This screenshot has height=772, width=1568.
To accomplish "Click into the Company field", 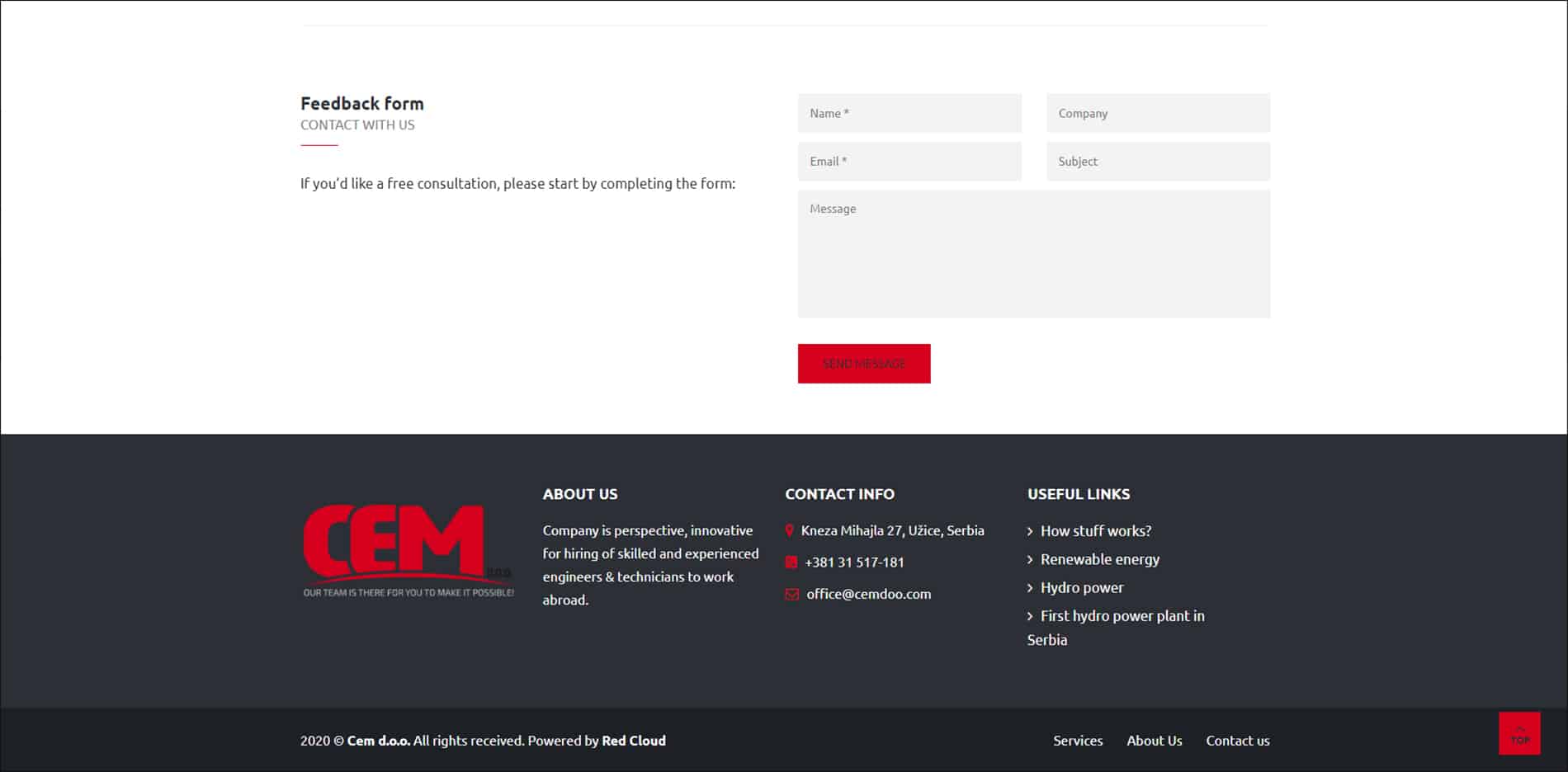I will [x=1157, y=113].
